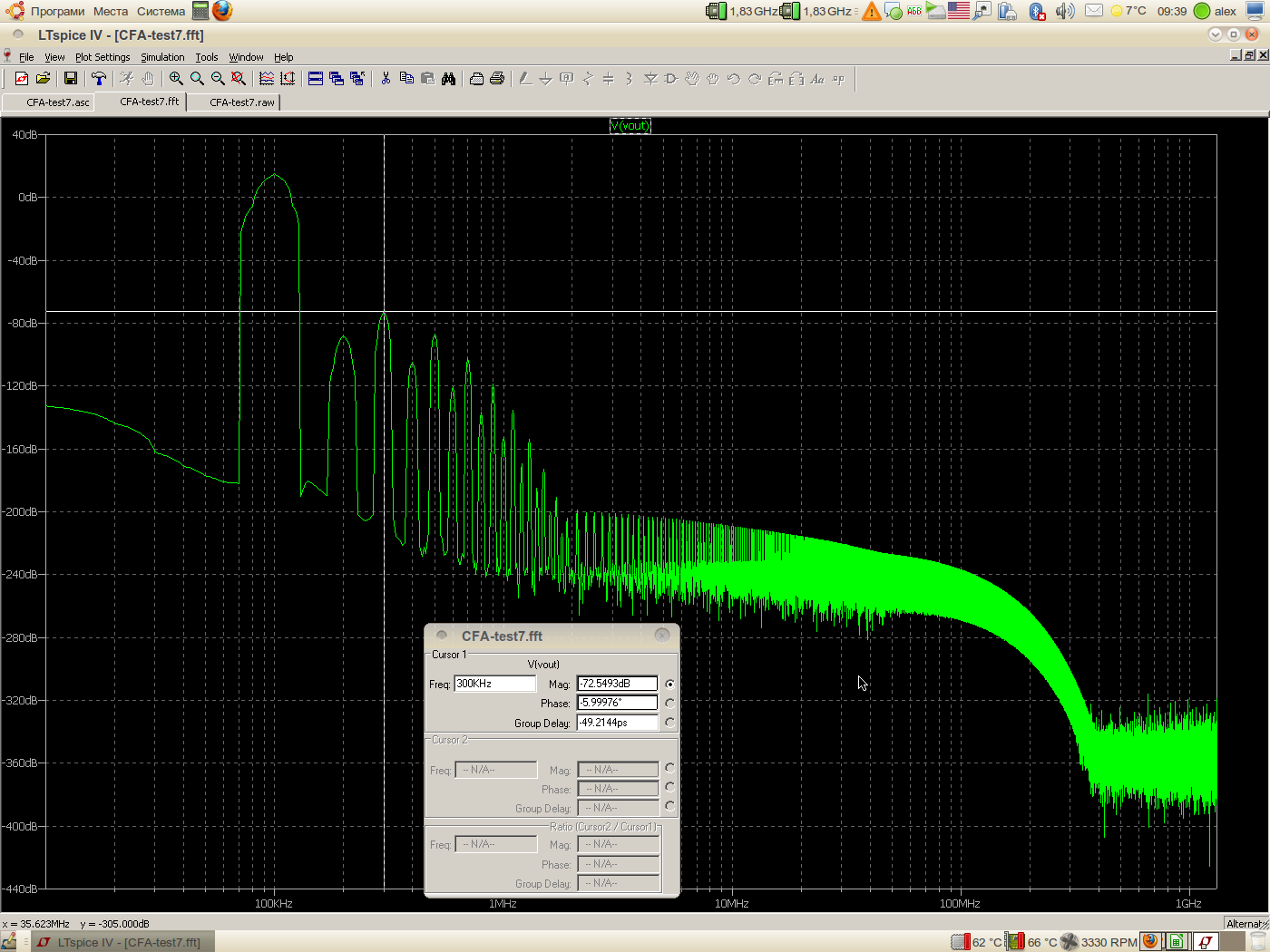The image size is (1270, 952).
Task: Click the Pick Visible Traces icon
Action: click(x=267, y=79)
